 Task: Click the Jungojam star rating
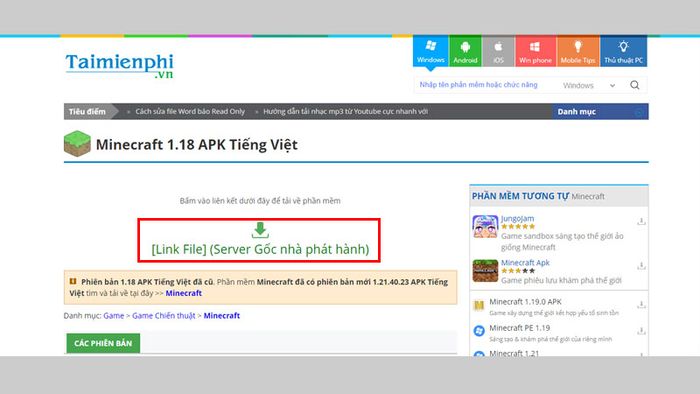[518, 227]
